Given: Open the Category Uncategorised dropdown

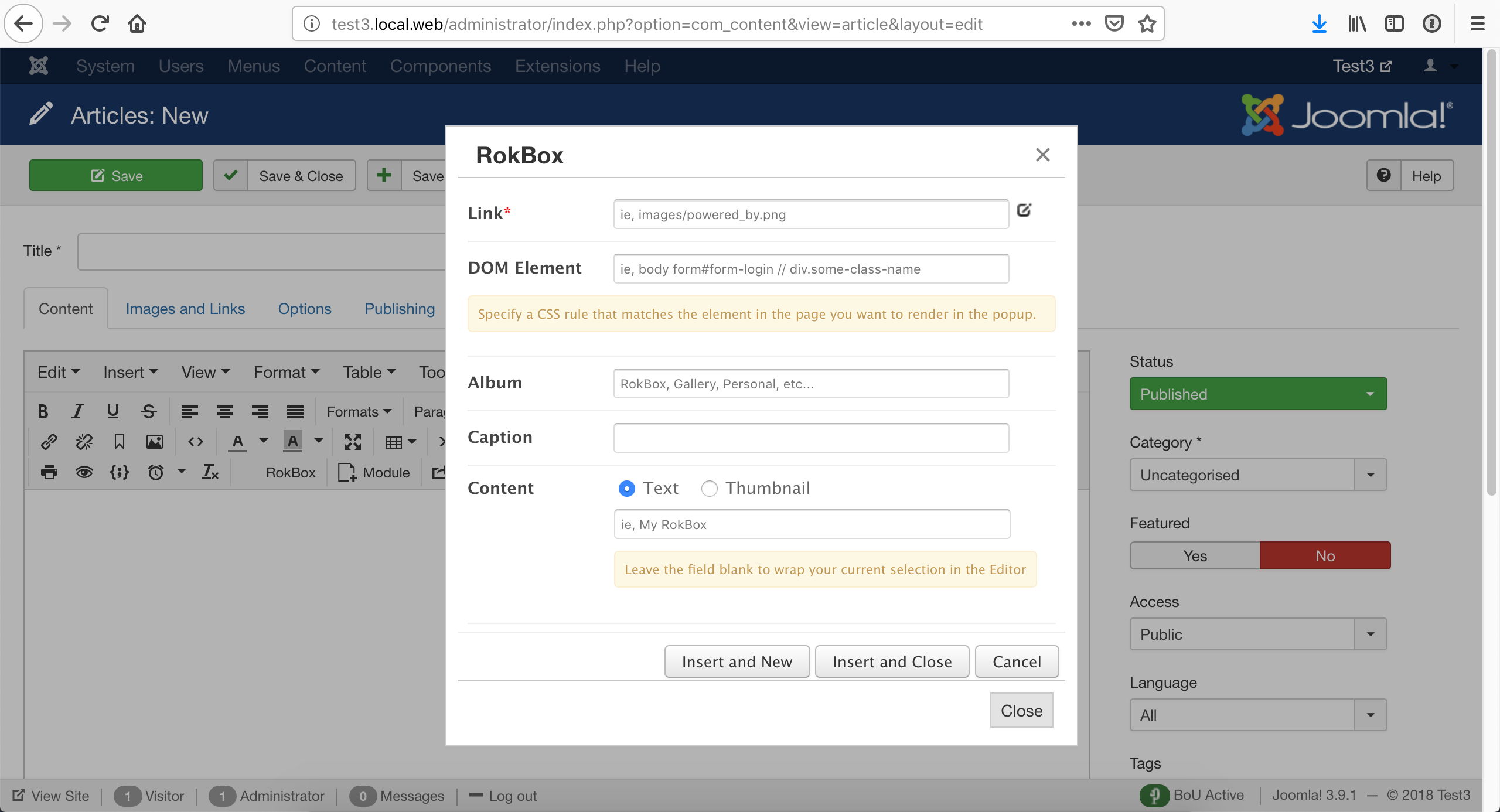Looking at the screenshot, I should tap(1258, 475).
